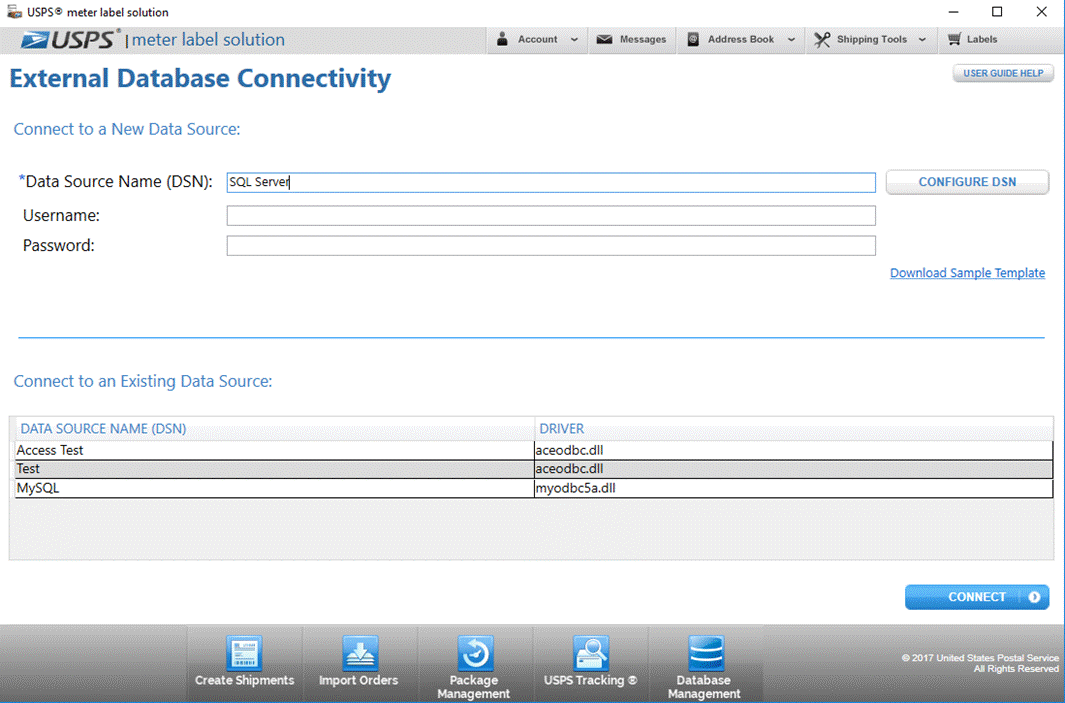Focus the Password input field
Screen dimensions: 1065x703
pos(551,245)
